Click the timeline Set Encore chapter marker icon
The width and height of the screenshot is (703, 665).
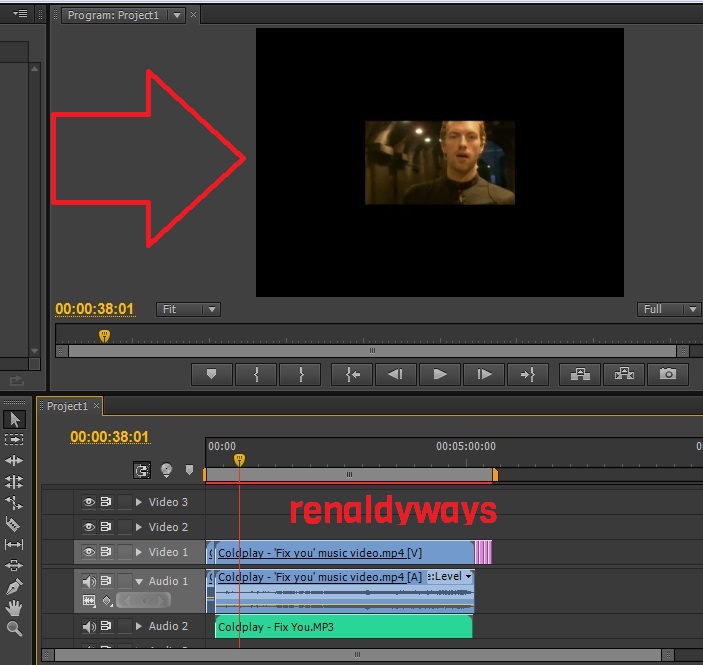tap(166, 470)
